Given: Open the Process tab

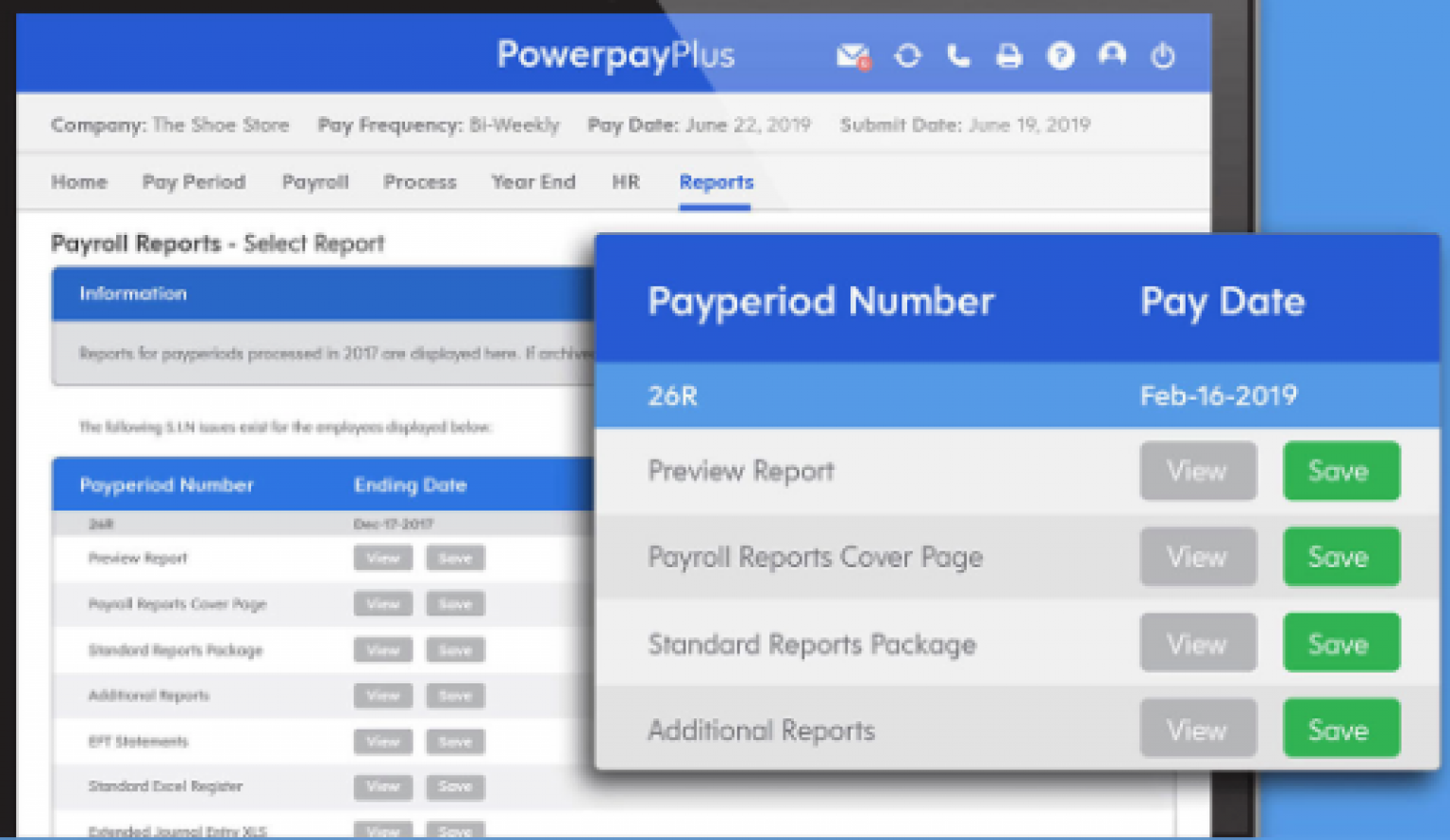Looking at the screenshot, I should tap(420, 182).
